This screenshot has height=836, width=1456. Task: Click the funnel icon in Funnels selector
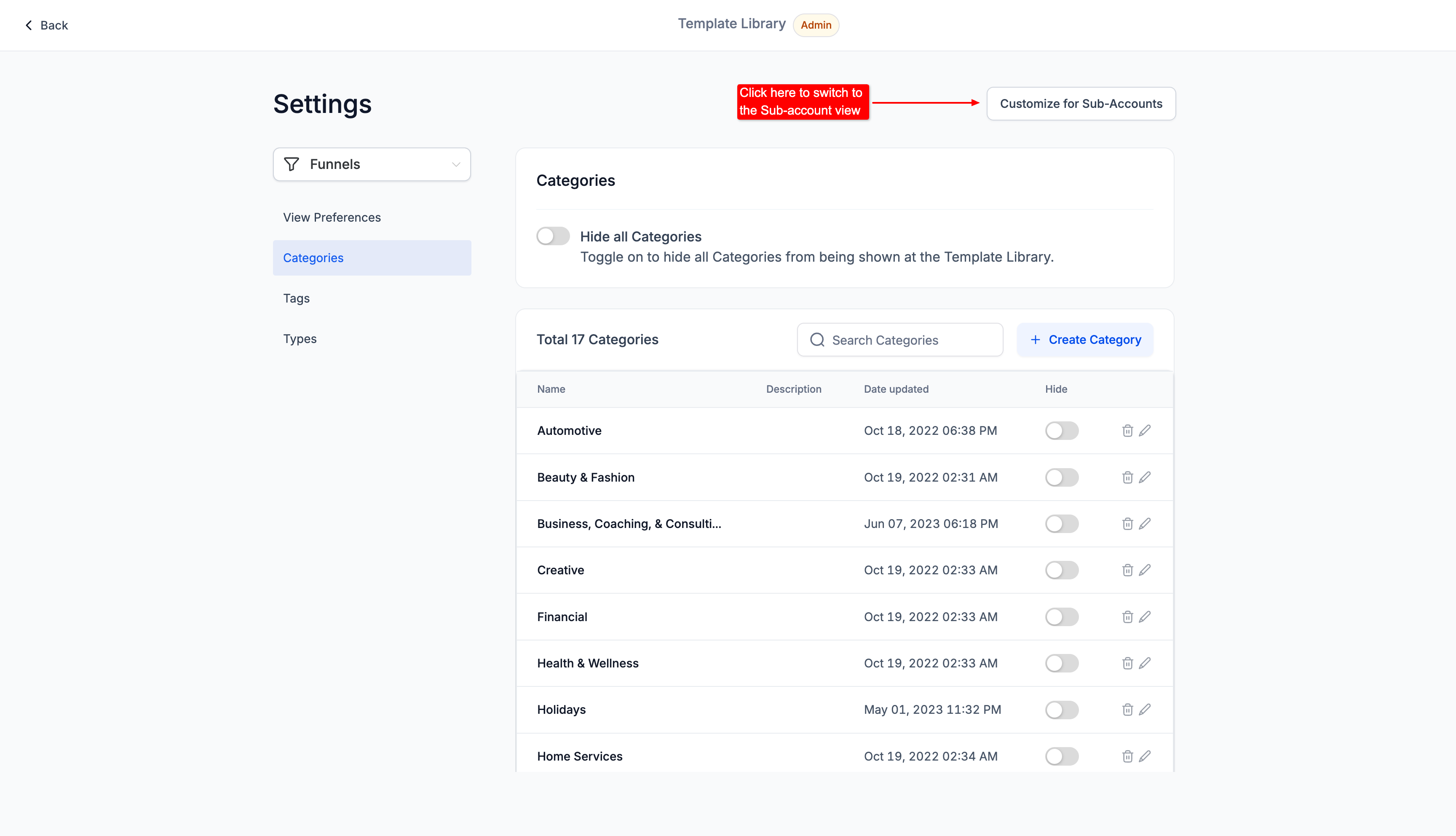pyautogui.click(x=292, y=164)
